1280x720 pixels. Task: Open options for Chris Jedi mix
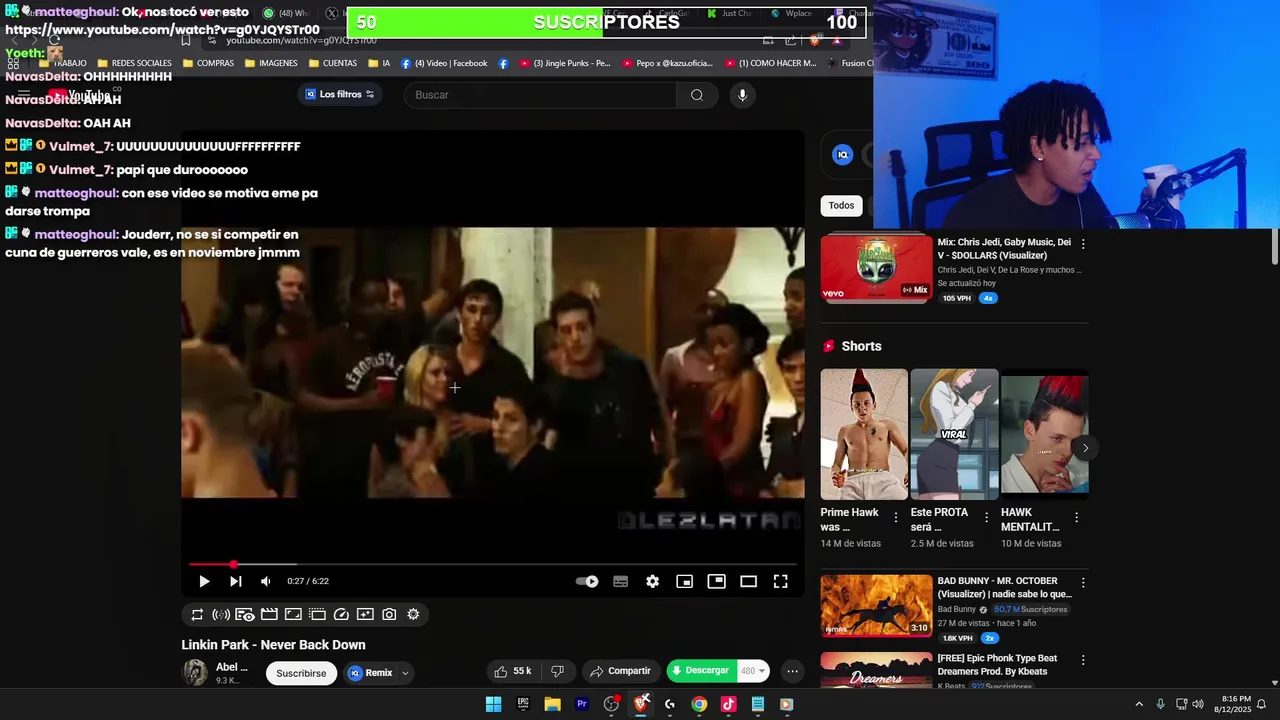click(x=1082, y=244)
